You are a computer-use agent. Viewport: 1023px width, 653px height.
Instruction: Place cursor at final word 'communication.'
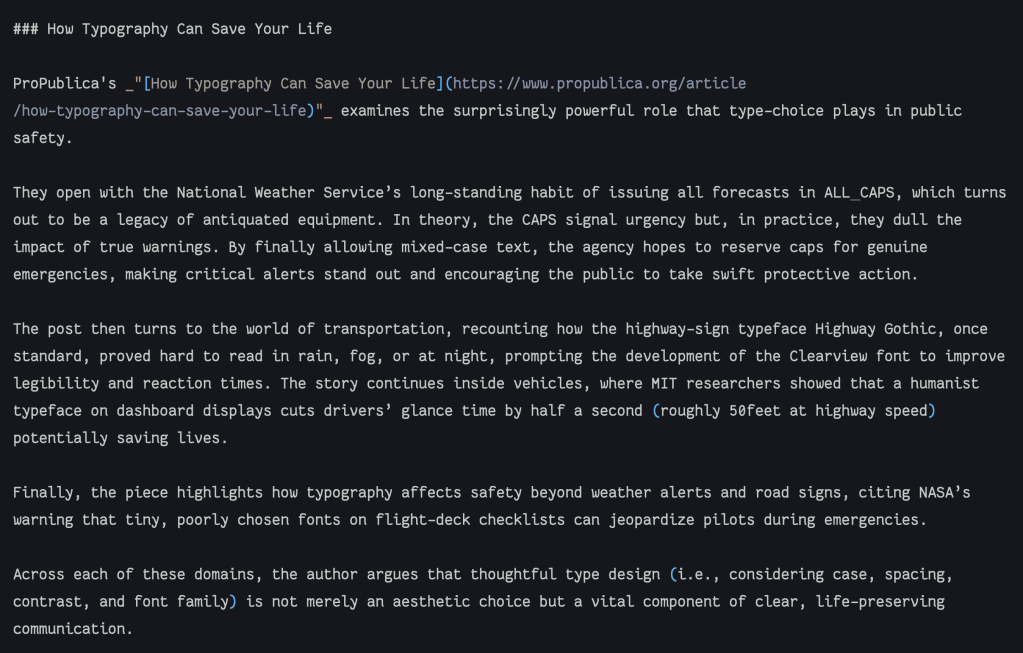(x=72, y=629)
